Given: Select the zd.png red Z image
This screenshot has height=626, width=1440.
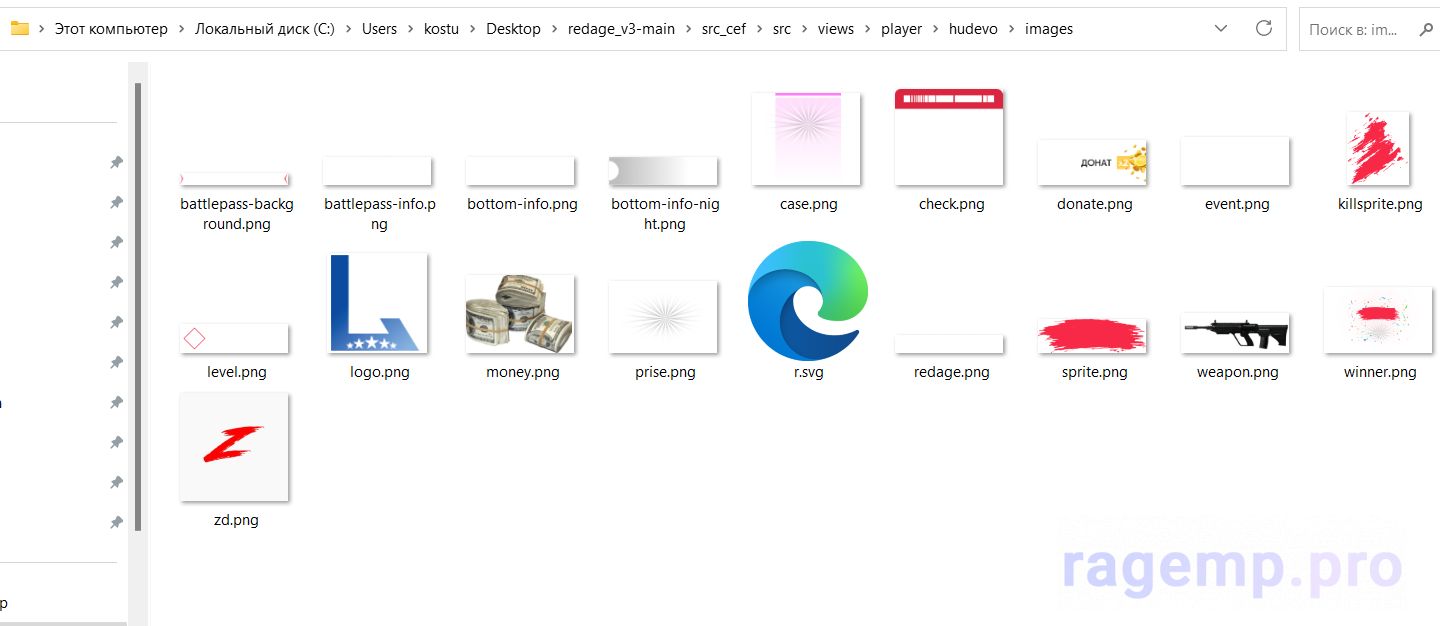Looking at the screenshot, I should (234, 447).
